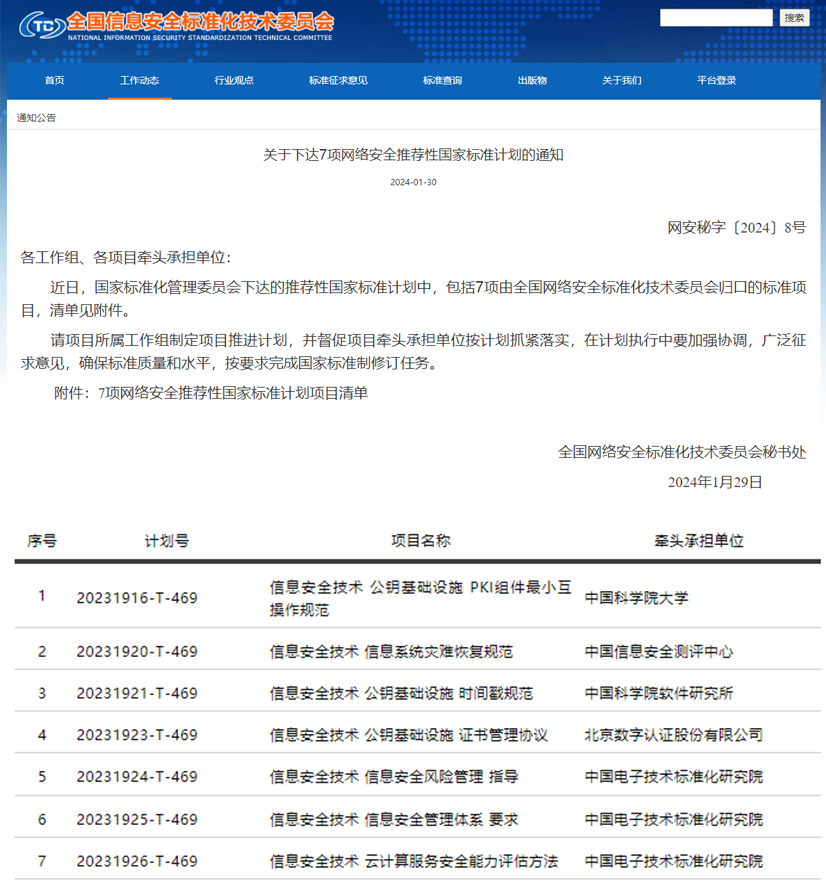Click the notice title about 7项网络安全推荐性国家标准计划
Image resolution: width=826 pixels, height=892 pixels.
[x=413, y=155]
